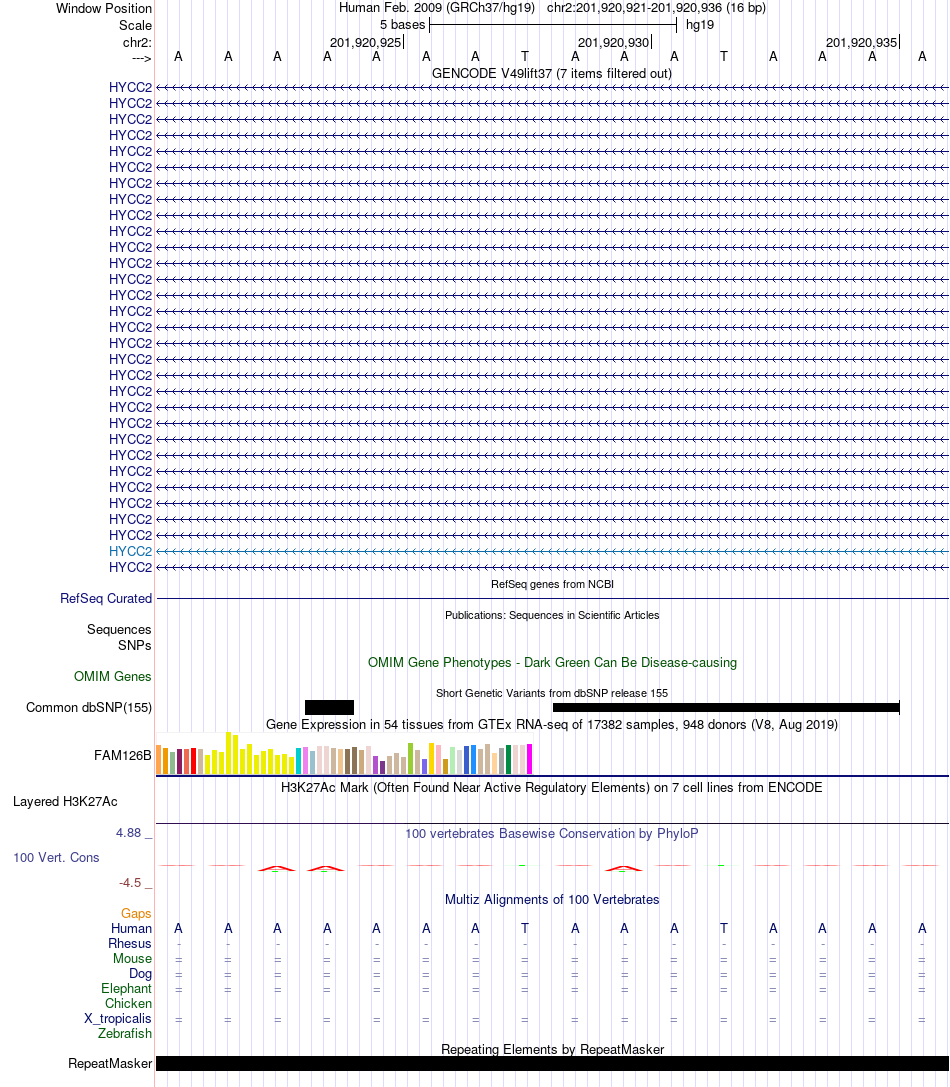Open Gene Expression in 54 tissues GTEx title
This screenshot has width=950, height=1087.
pos(552,725)
